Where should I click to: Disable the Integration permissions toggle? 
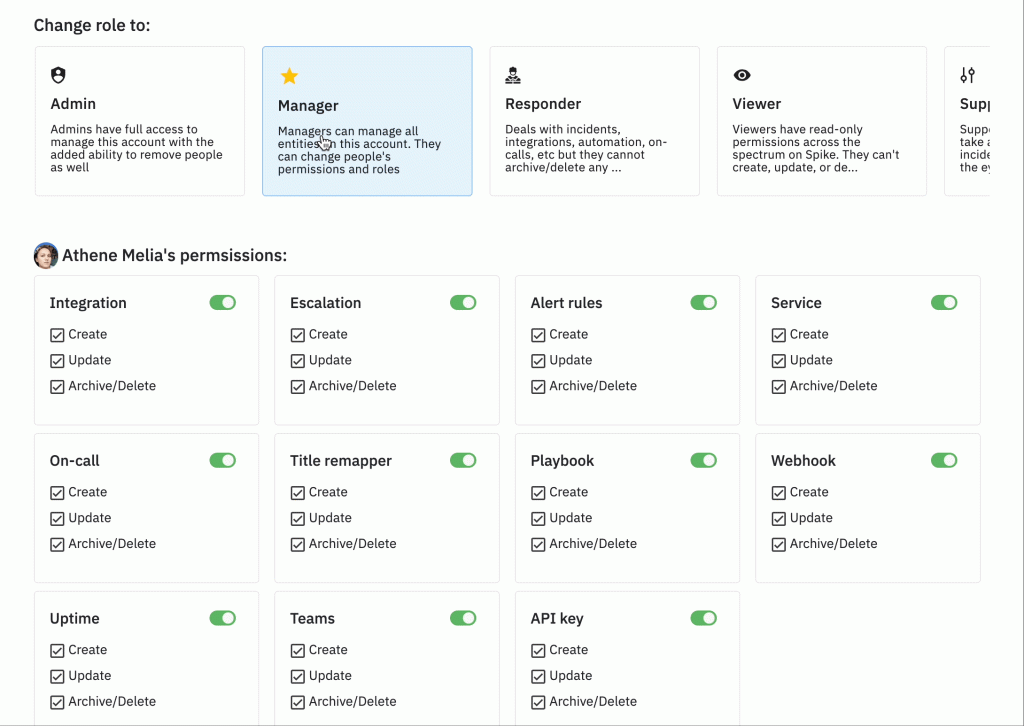tap(223, 302)
